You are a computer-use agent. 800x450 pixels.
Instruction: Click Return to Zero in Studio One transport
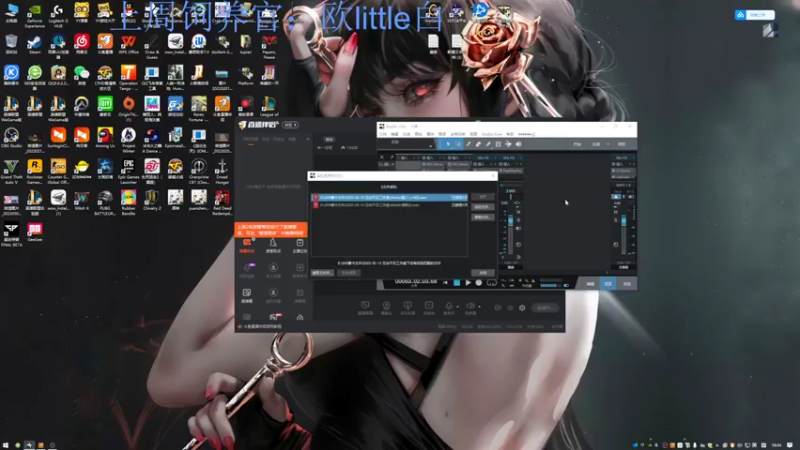[x=445, y=283]
